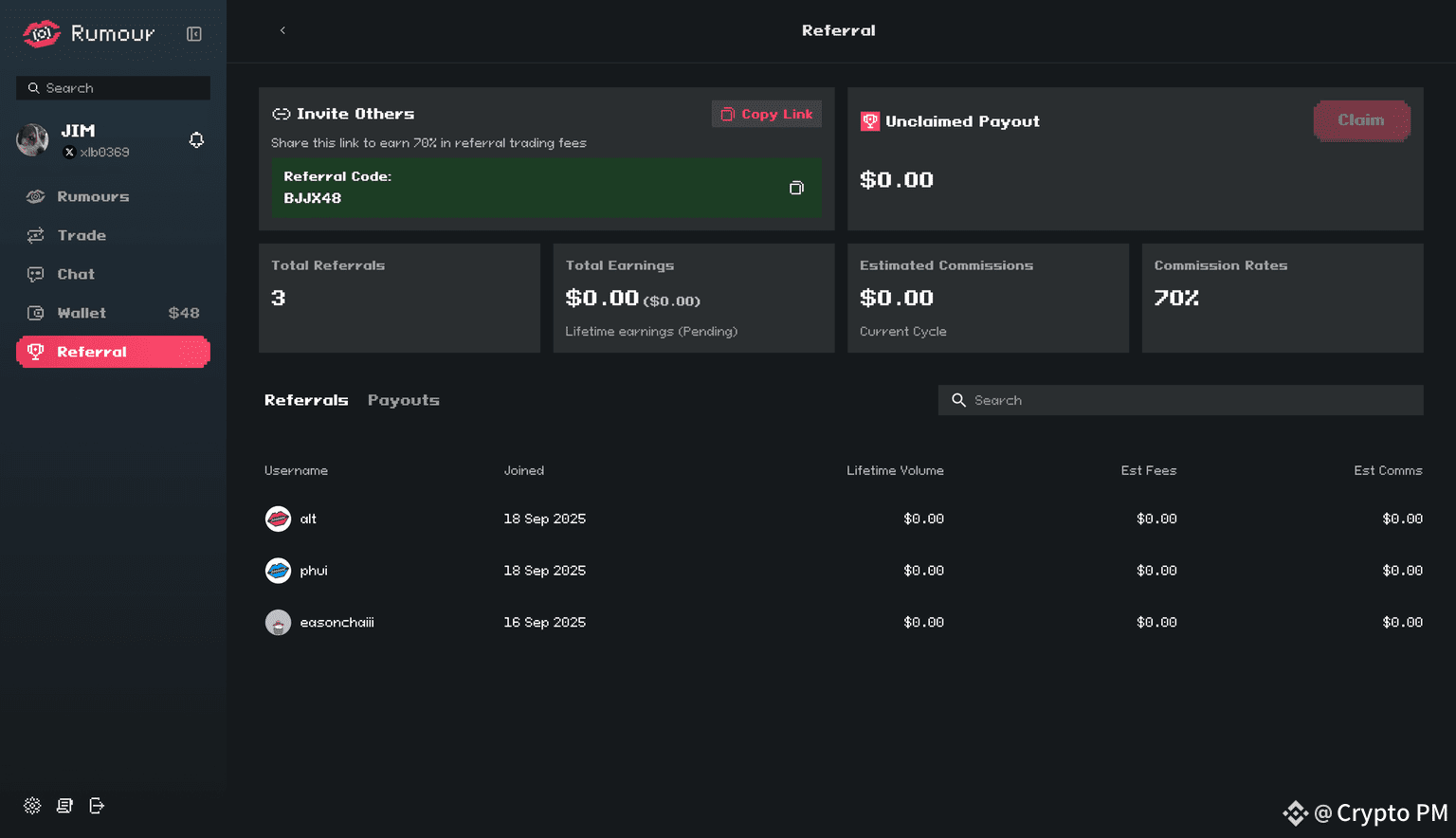Open the settings gear icon
Image resolution: width=1456 pixels, height=838 pixels.
(32, 806)
